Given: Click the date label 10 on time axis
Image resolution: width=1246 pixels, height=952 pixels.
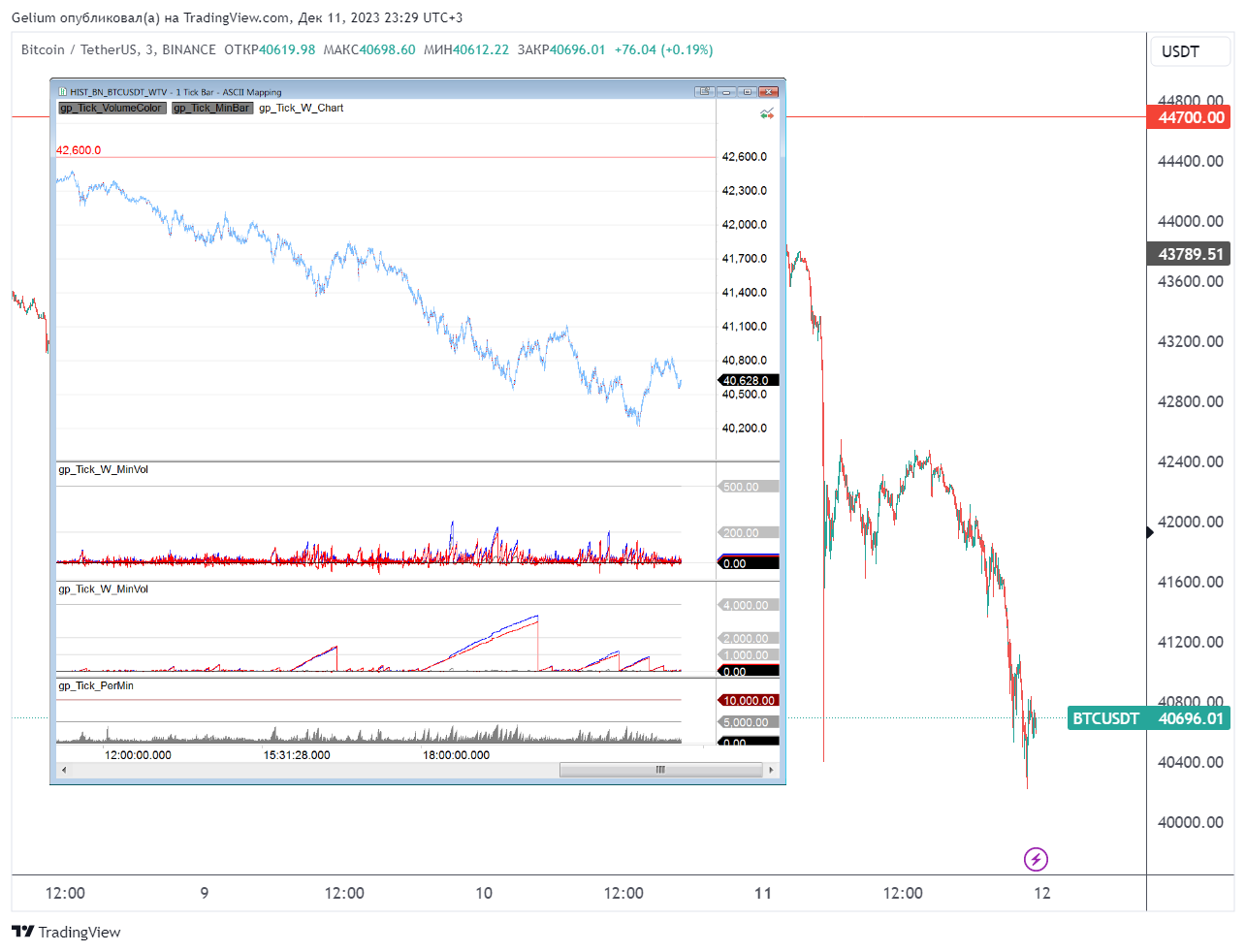Looking at the screenshot, I should coord(484,893).
